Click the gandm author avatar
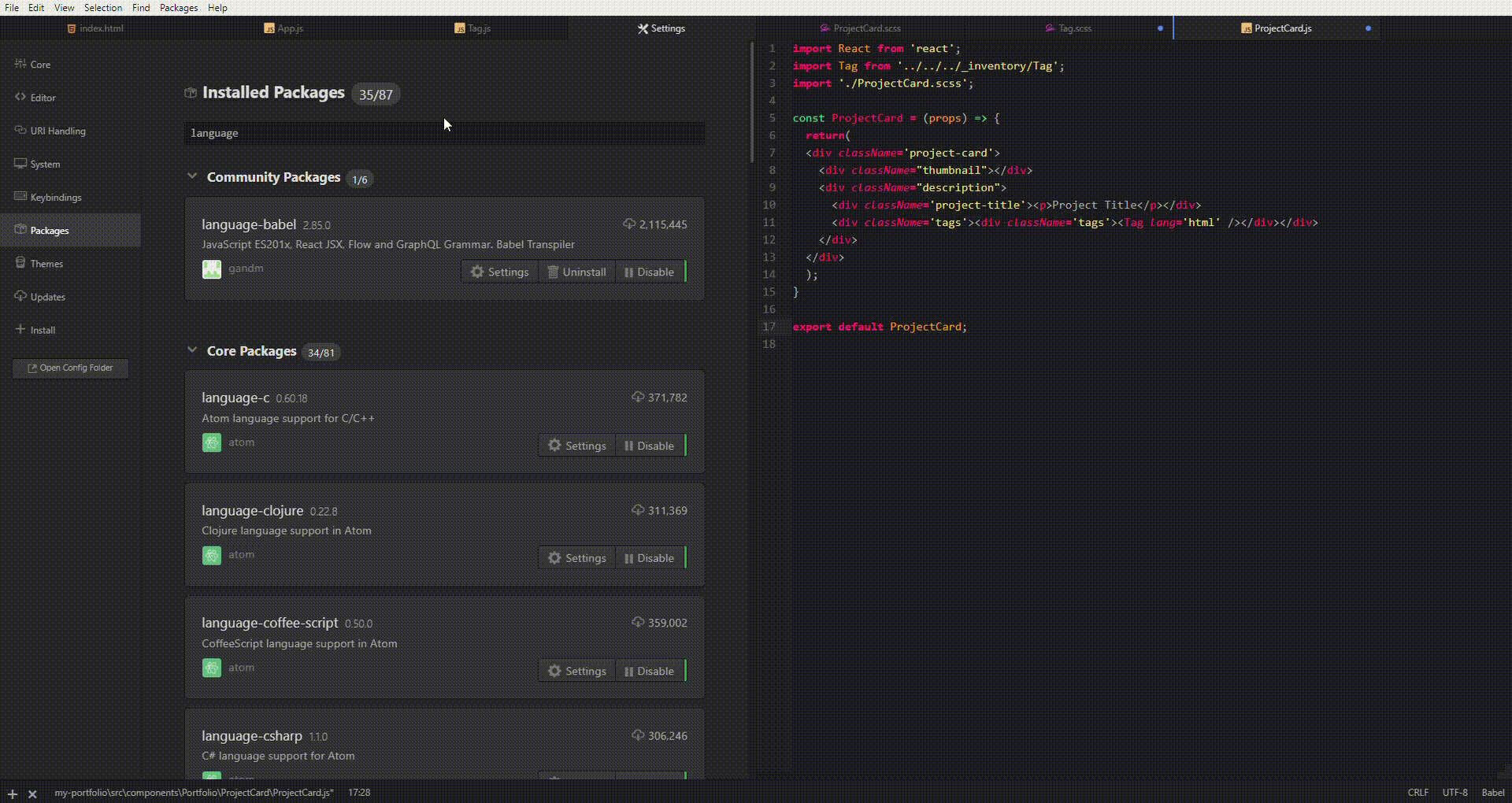Image resolution: width=1512 pixels, height=803 pixels. click(212, 269)
